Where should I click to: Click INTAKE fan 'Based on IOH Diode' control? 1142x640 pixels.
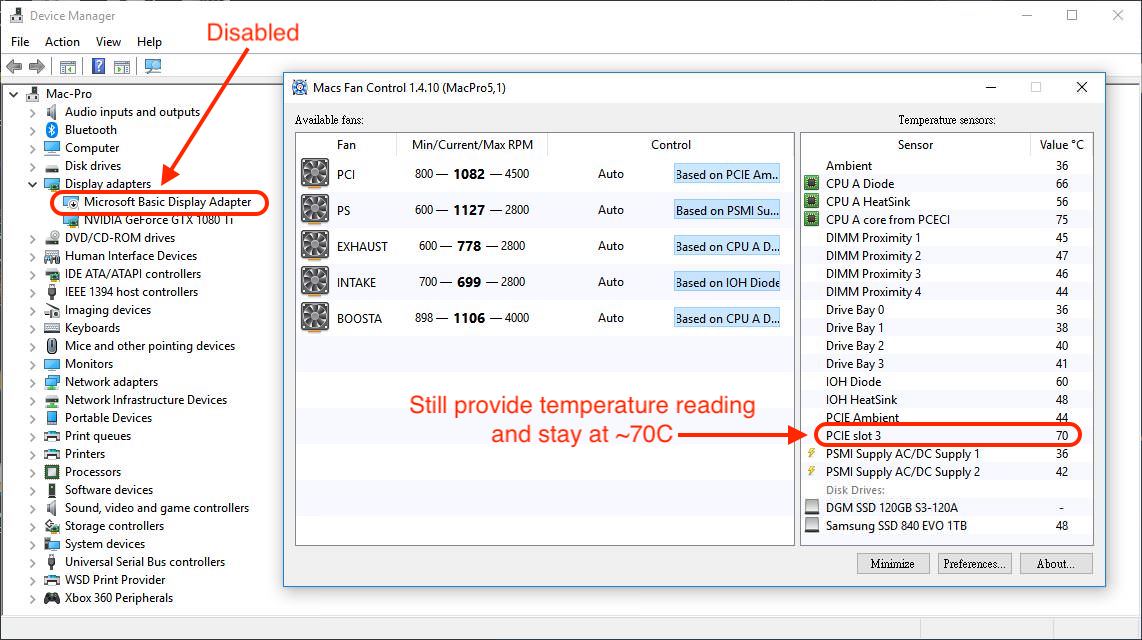727,282
